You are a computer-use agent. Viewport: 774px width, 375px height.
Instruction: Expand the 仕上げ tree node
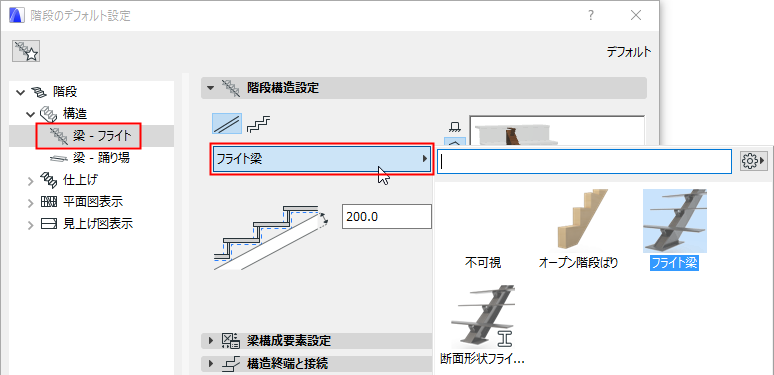[32, 181]
